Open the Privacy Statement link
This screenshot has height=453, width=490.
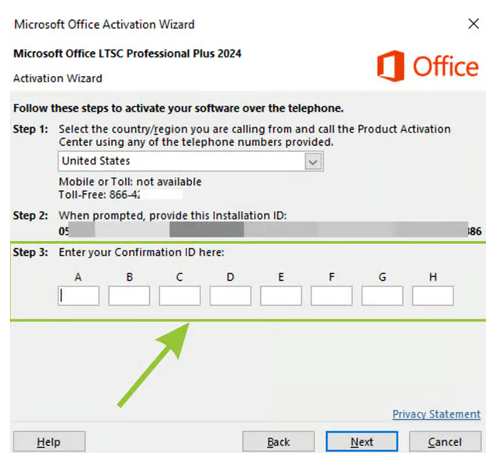pyautogui.click(x=436, y=414)
